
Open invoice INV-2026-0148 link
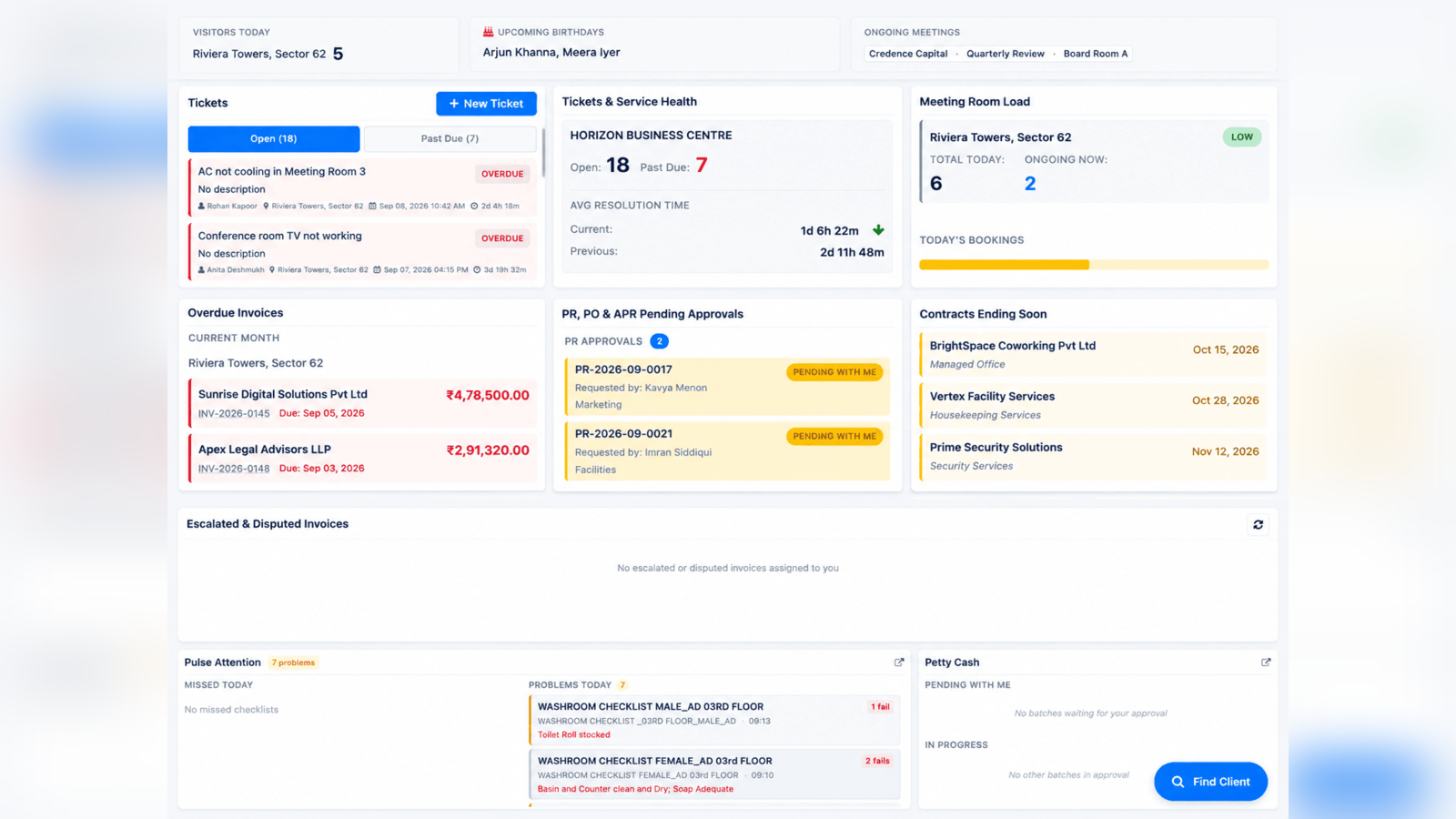pyautogui.click(x=234, y=469)
